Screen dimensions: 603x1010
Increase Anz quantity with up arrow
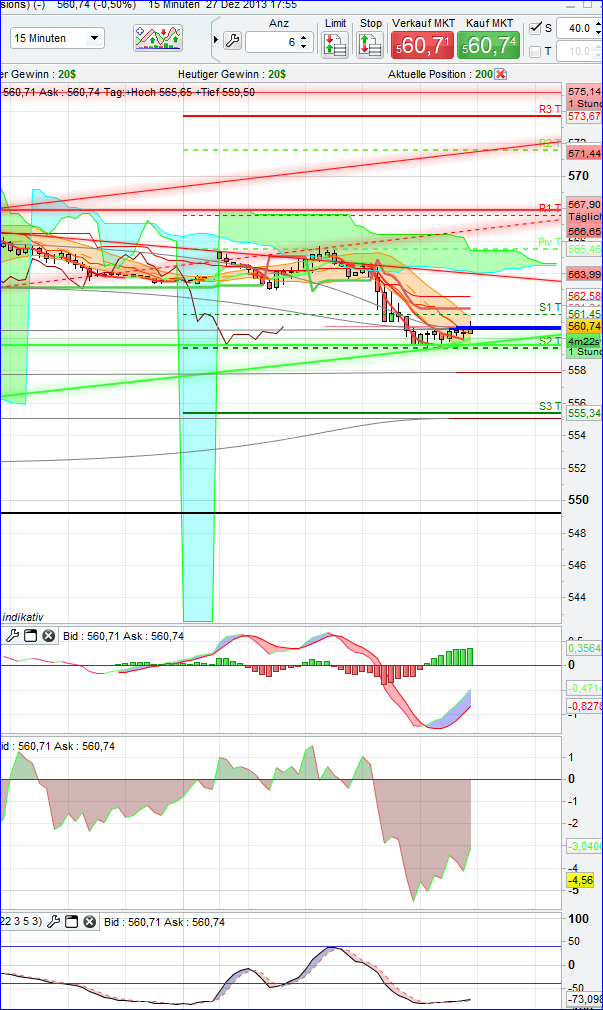pyautogui.click(x=305, y=37)
